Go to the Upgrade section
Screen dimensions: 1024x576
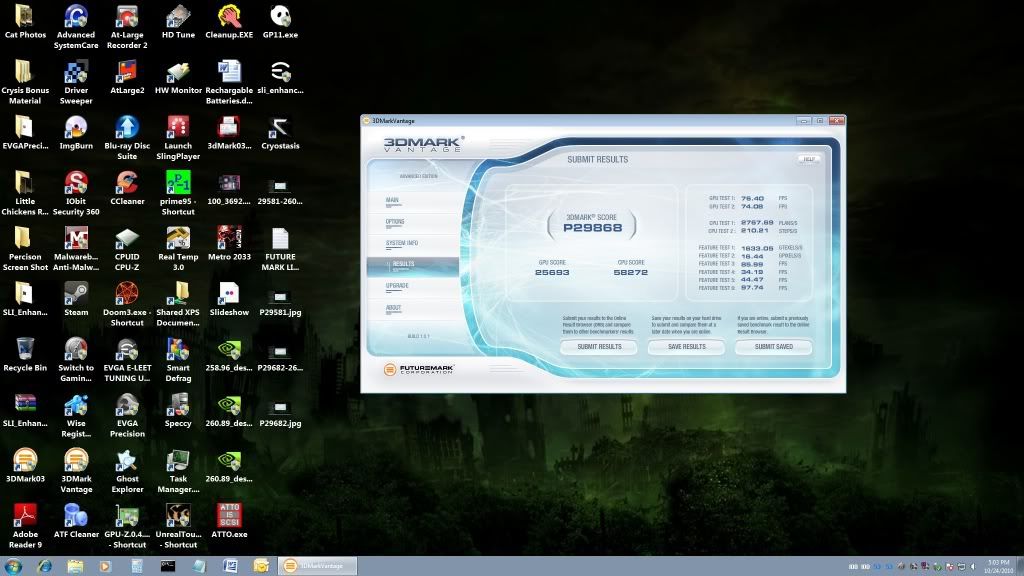[x=397, y=286]
